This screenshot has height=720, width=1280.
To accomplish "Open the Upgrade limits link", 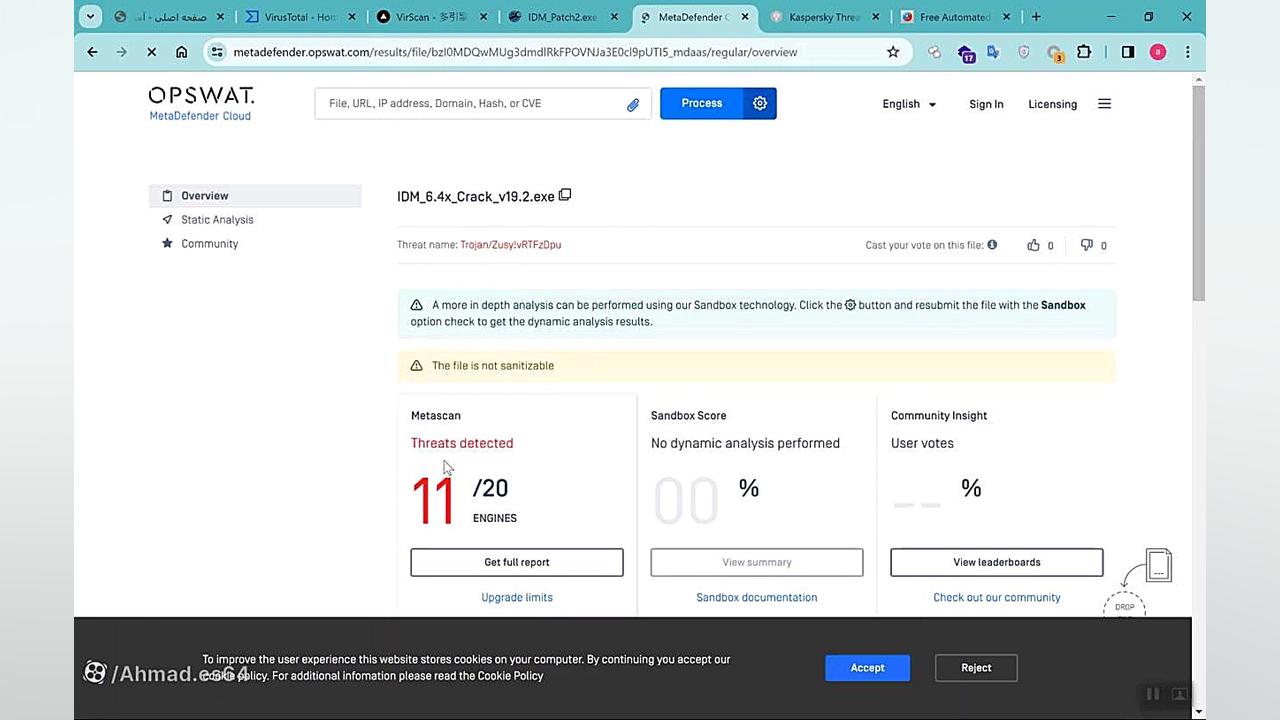I will (x=517, y=597).
